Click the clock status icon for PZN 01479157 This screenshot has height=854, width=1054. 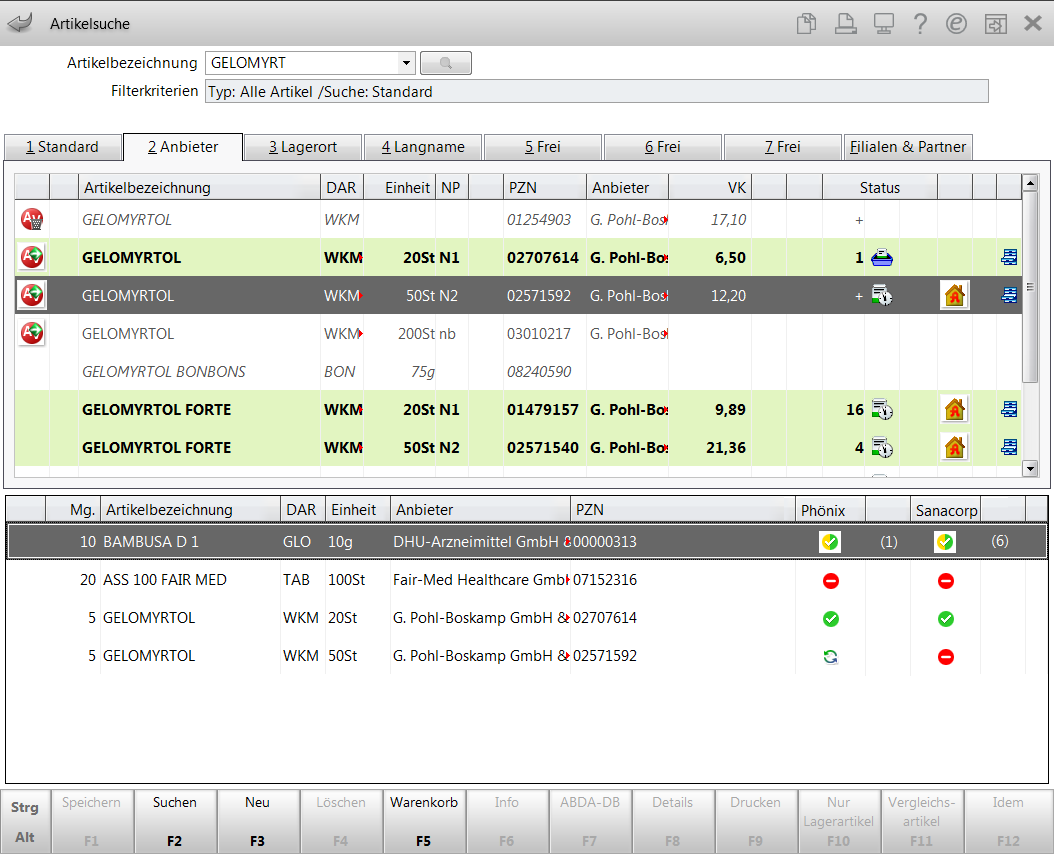point(882,410)
